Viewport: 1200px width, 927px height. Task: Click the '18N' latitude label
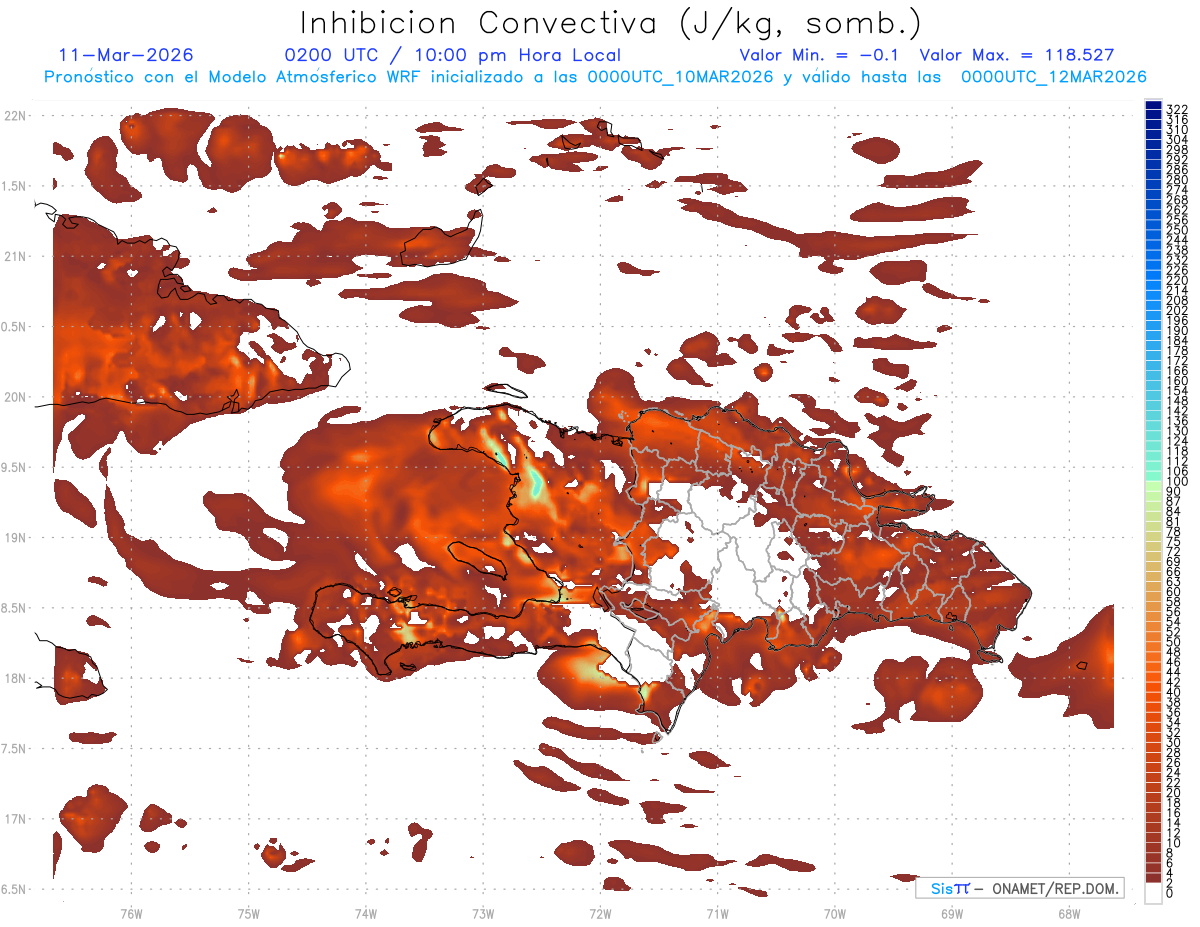tap(14, 678)
